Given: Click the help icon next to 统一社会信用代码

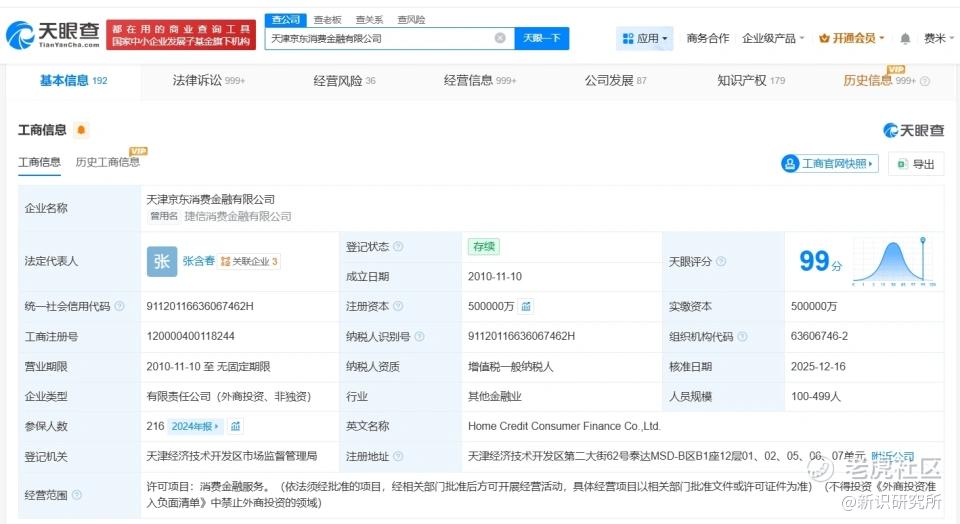Looking at the screenshot, I should (x=120, y=307).
